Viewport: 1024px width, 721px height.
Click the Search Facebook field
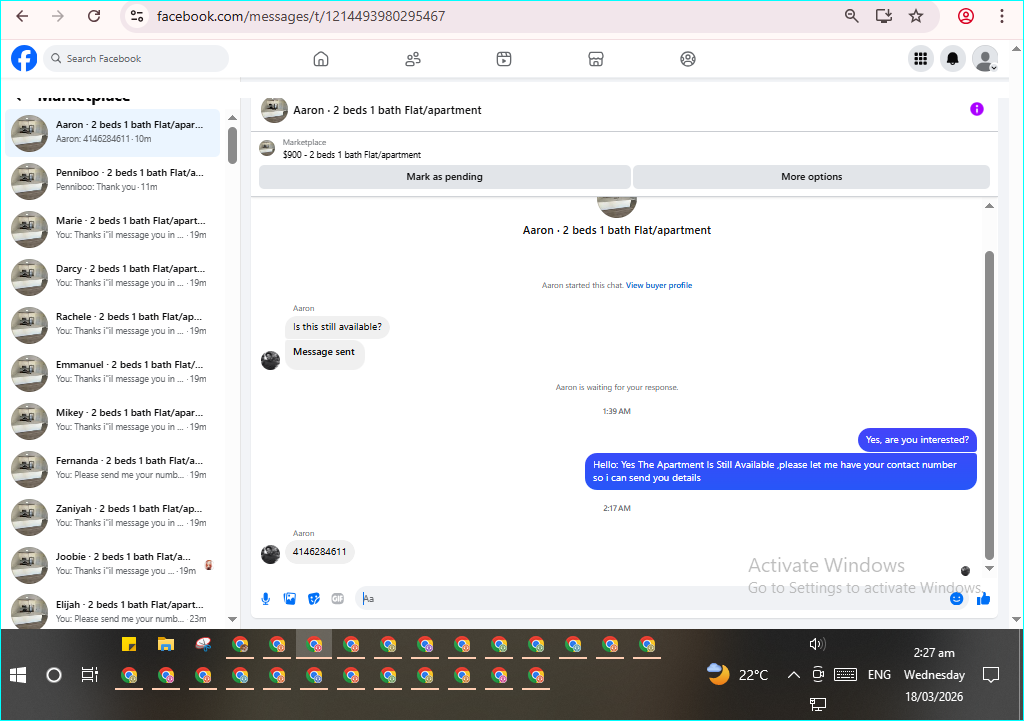click(136, 59)
